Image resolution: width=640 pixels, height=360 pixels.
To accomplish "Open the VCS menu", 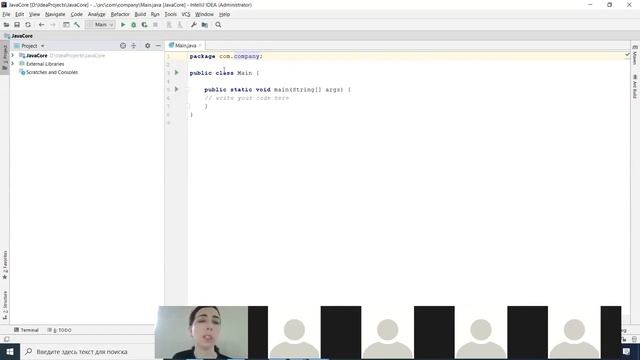I will [x=186, y=14].
